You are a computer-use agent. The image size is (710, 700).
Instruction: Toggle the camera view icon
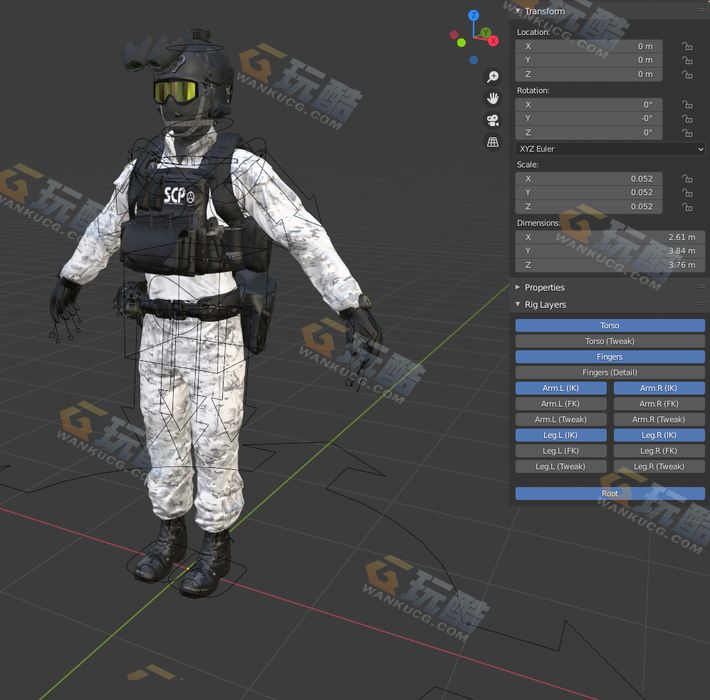493,120
